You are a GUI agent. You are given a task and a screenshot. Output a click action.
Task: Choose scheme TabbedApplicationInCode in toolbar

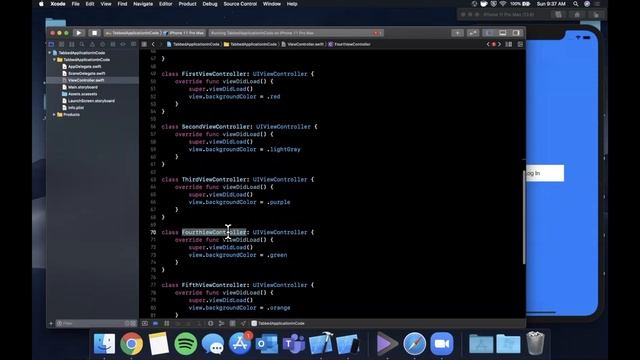click(x=132, y=33)
